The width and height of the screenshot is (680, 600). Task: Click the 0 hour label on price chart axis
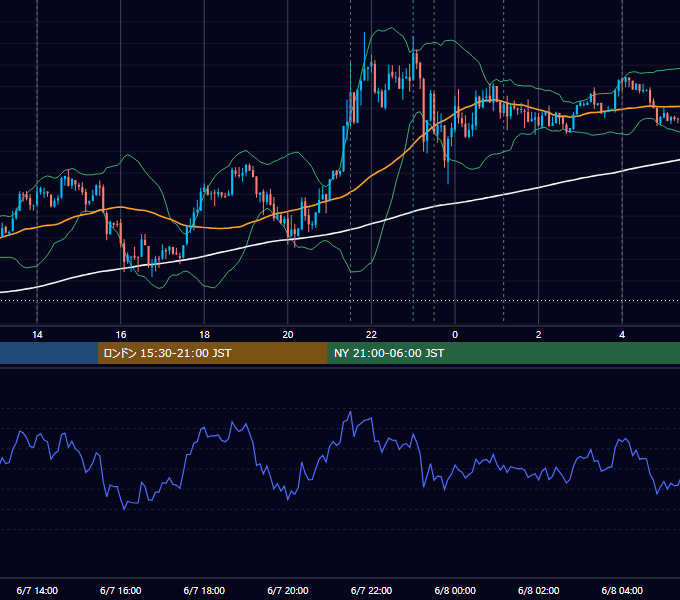tap(455, 335)
